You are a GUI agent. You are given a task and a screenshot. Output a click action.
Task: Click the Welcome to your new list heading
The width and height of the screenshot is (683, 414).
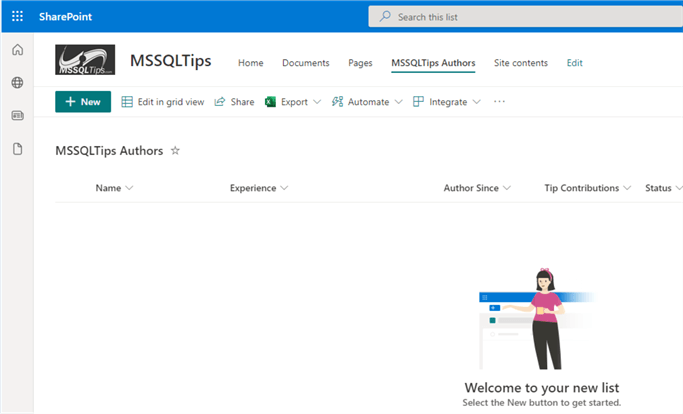(541, 387)
